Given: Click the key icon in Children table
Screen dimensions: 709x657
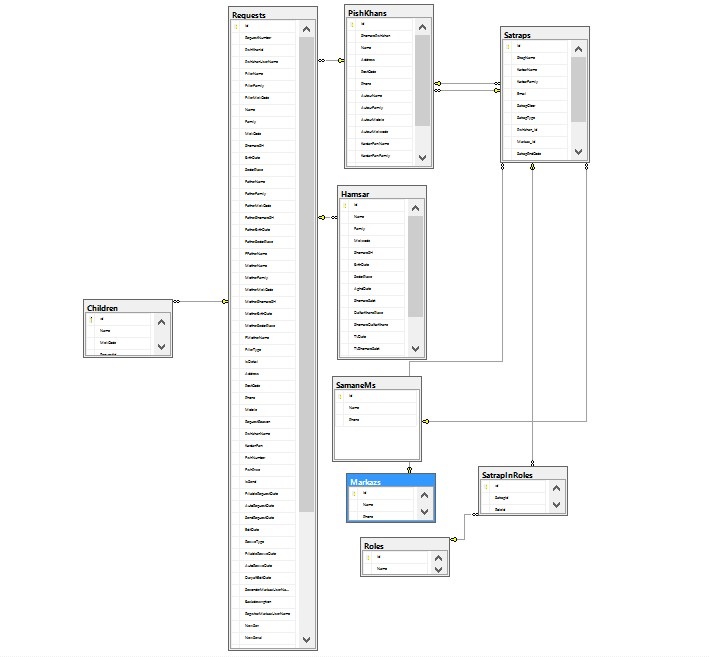Looking at the screenshot, I should click(x=91, y=319).
